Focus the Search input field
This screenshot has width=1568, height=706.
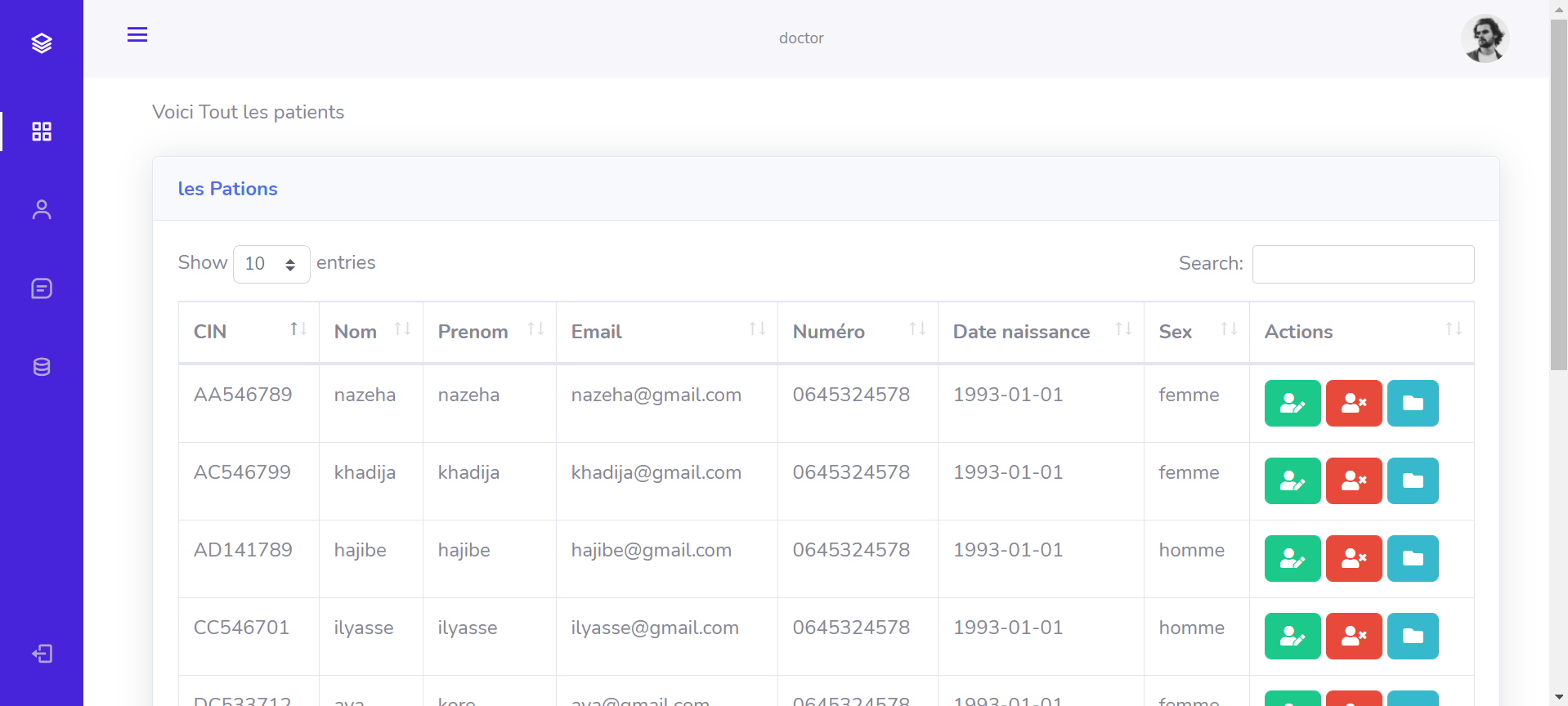[1363, 264]
